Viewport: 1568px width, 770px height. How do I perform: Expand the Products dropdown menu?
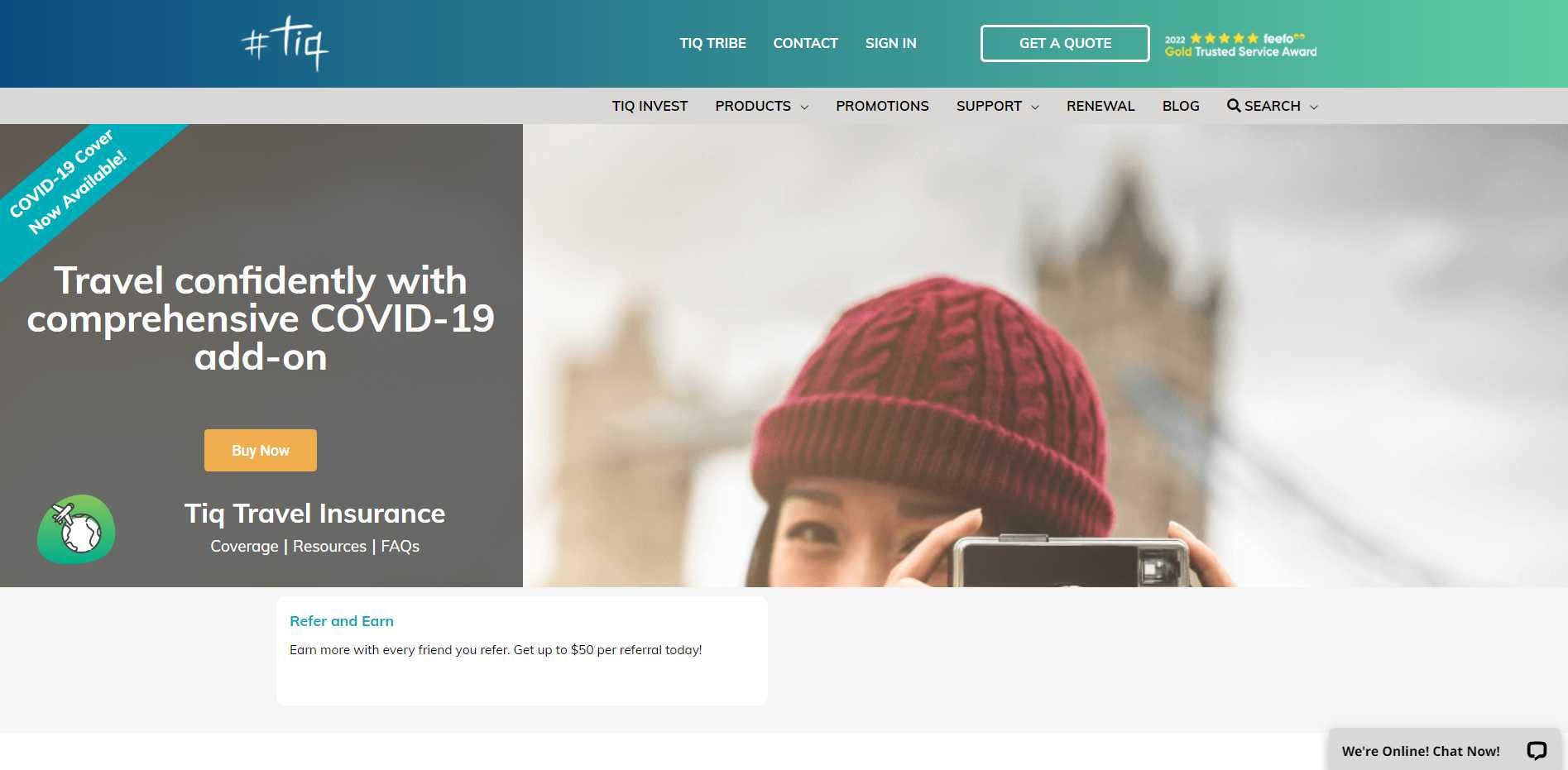tap(761, 106)
